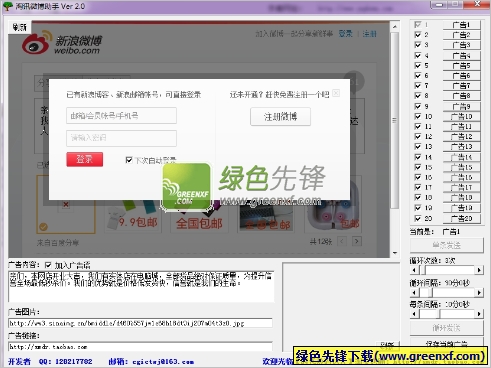
Task: Go to previous image page arrow
Action: tap(342, 241)
